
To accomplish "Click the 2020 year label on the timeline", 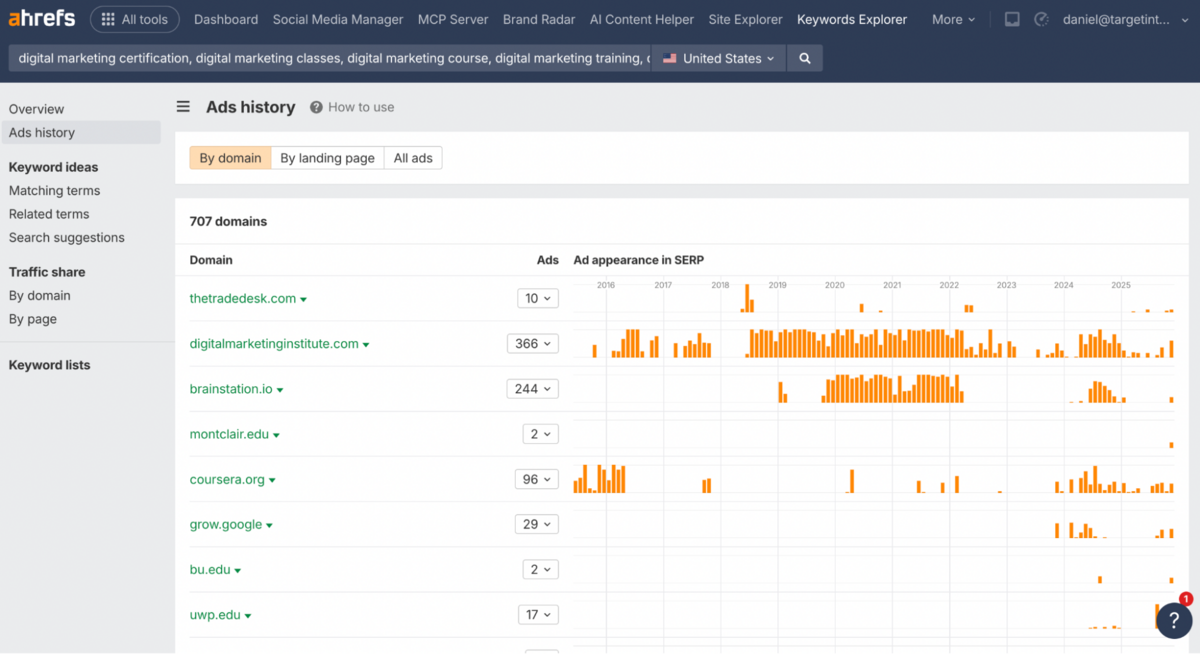I will [x=835, y=285].
